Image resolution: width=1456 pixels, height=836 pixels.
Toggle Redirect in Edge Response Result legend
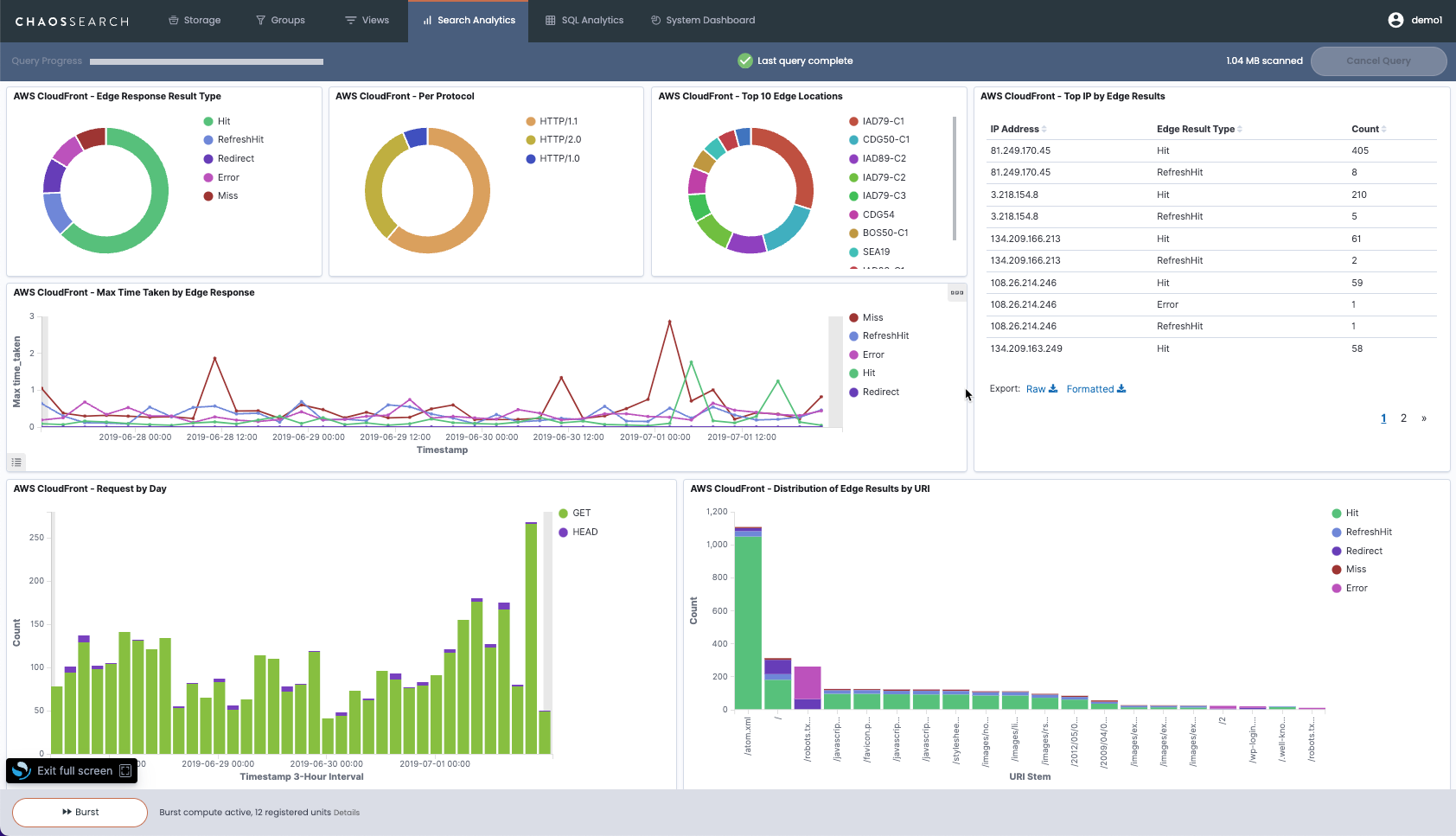[x=229, y=158]
